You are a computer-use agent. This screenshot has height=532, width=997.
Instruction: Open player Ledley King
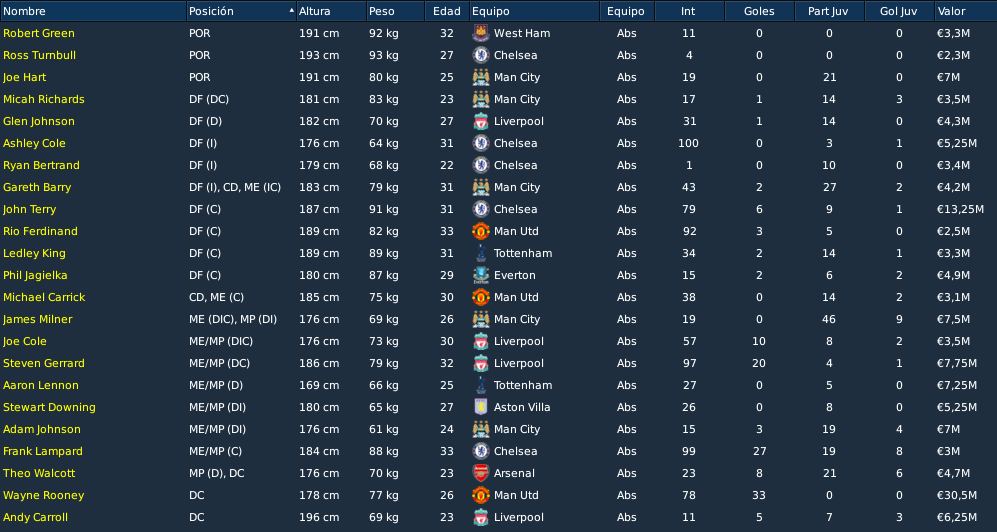(34, 253)
